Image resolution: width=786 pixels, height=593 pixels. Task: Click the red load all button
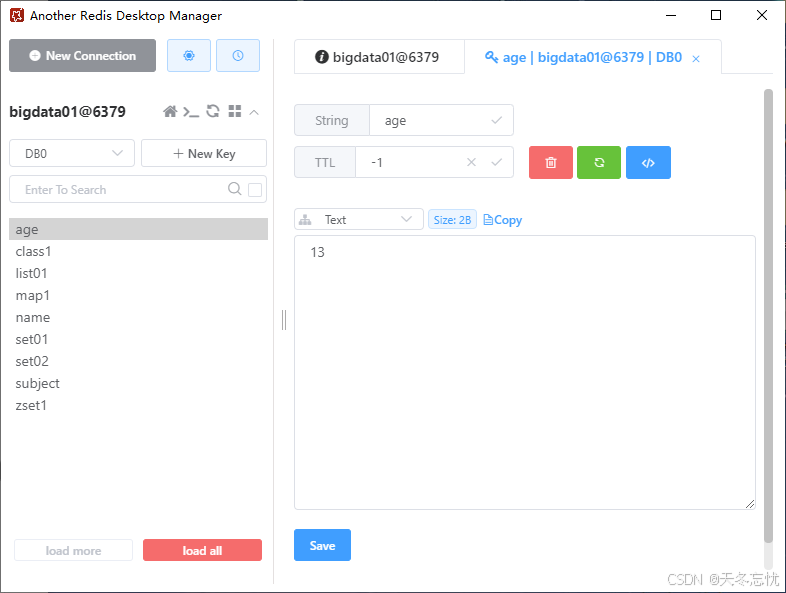coord(202,550)
